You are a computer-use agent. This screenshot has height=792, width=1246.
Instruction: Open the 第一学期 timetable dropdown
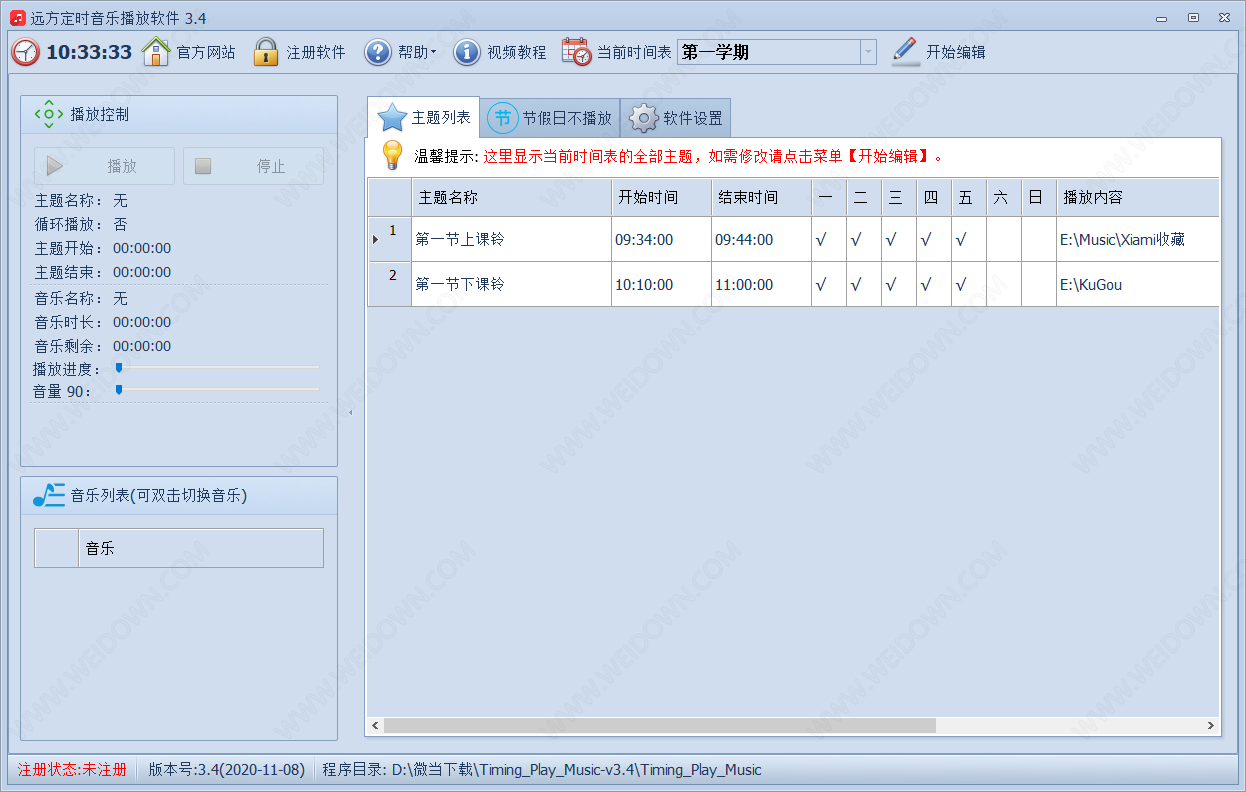[868, 52]
